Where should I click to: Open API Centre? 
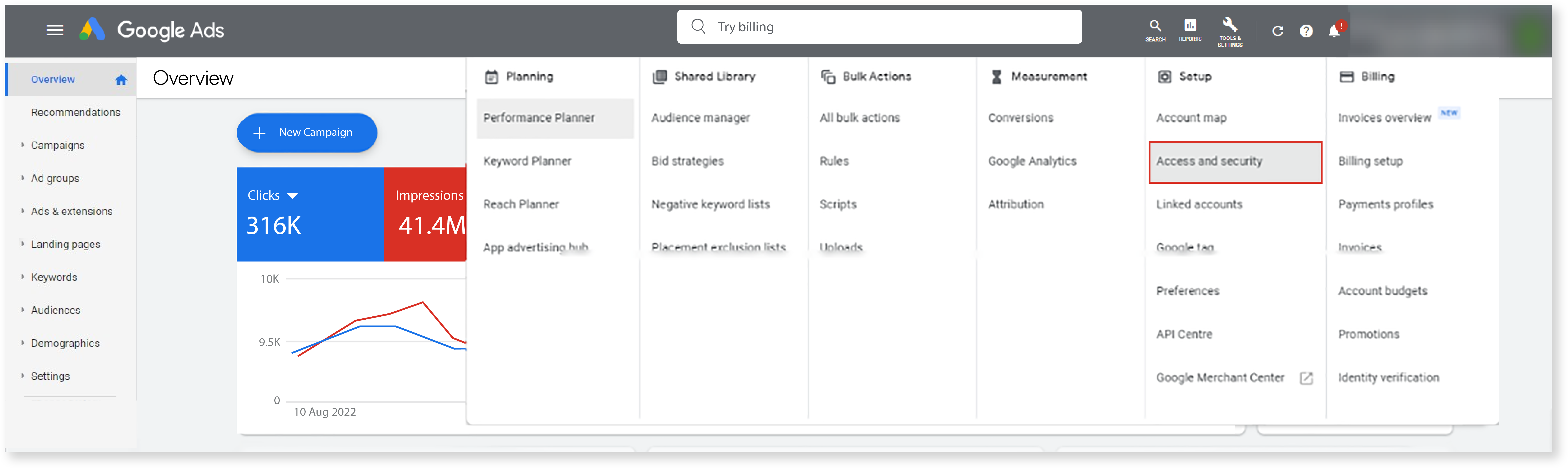(1184, 334)
